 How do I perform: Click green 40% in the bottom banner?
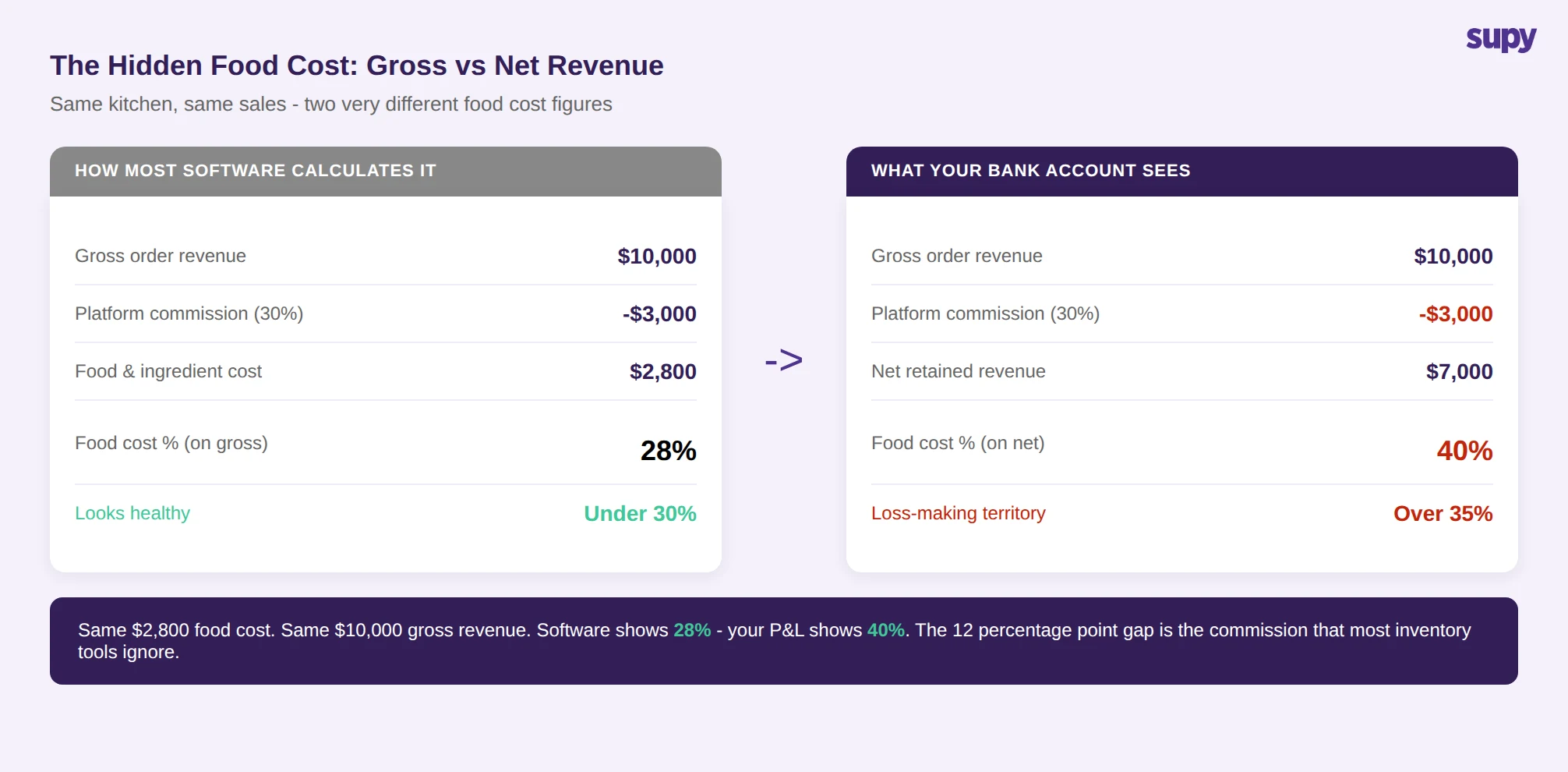coord(886,630)
